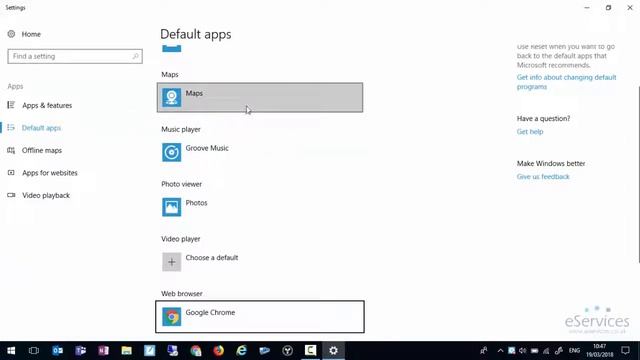Open Task View from taskbar
The width and height of the screenshot is (640, 360).
[x=34, y=350]
